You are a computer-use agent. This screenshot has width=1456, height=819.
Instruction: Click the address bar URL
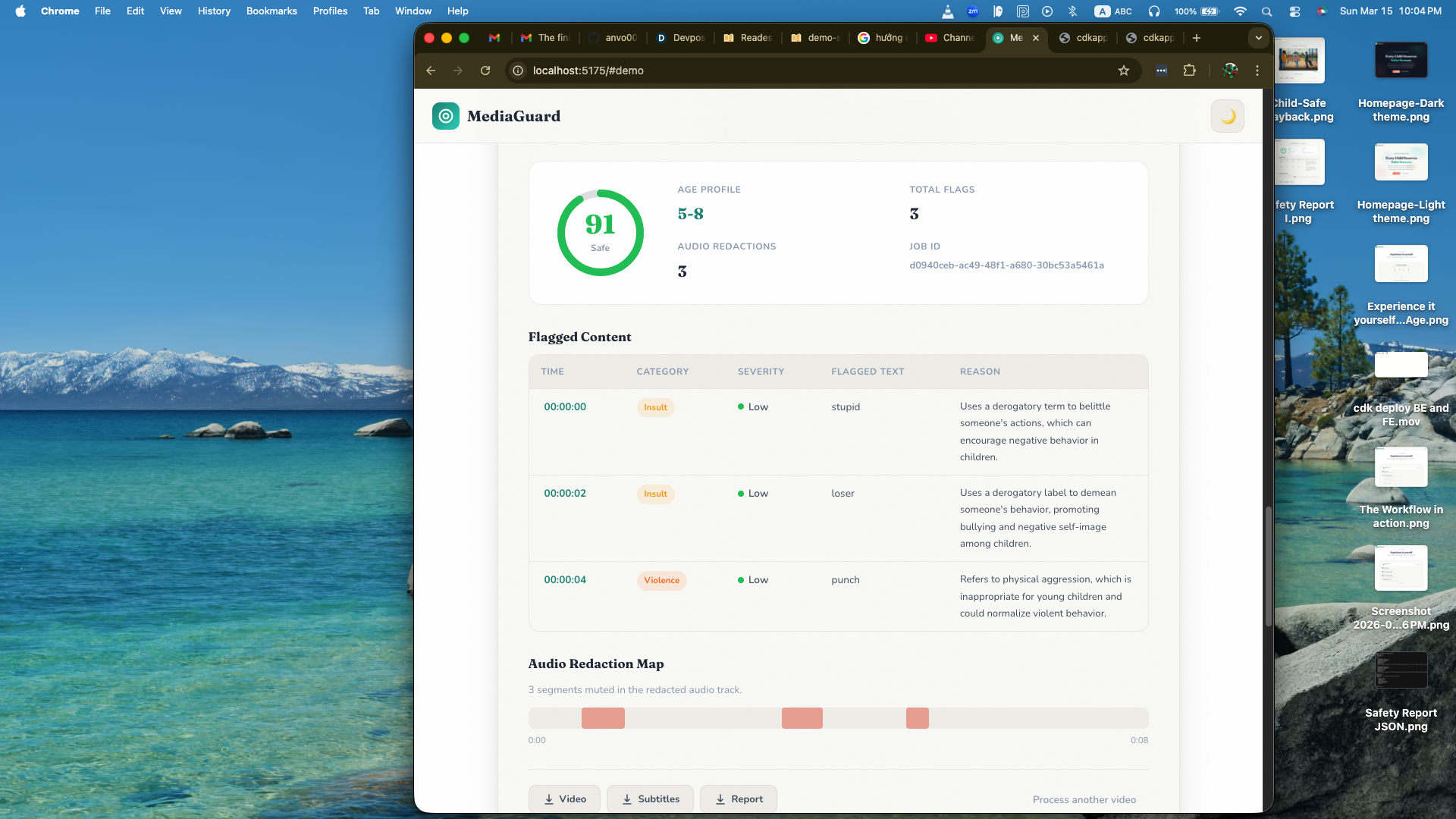tap(588, 71)
